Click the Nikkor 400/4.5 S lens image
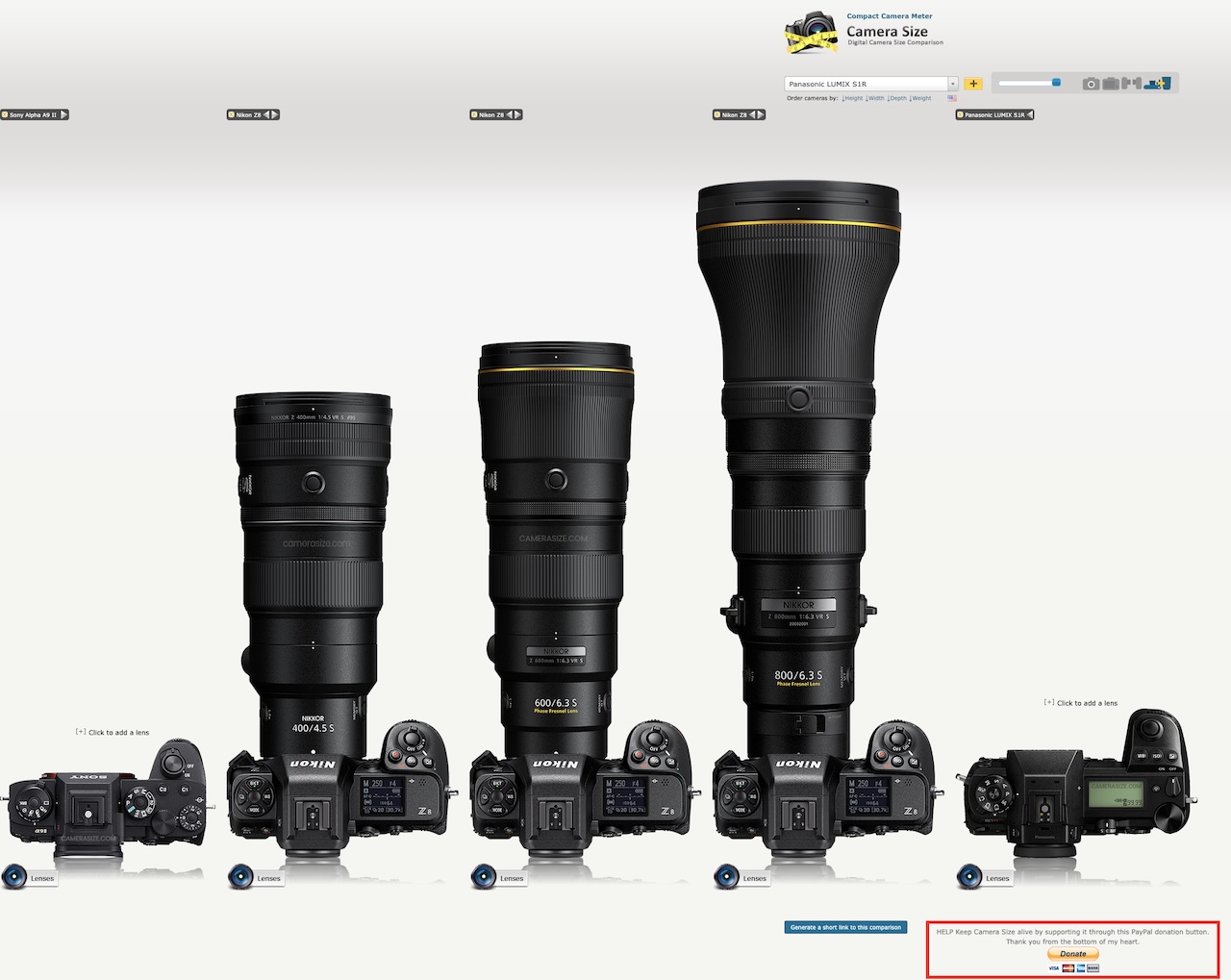The height and width of the screenshot is (980, 1231). pyautogui.click(x=313, y=572)
